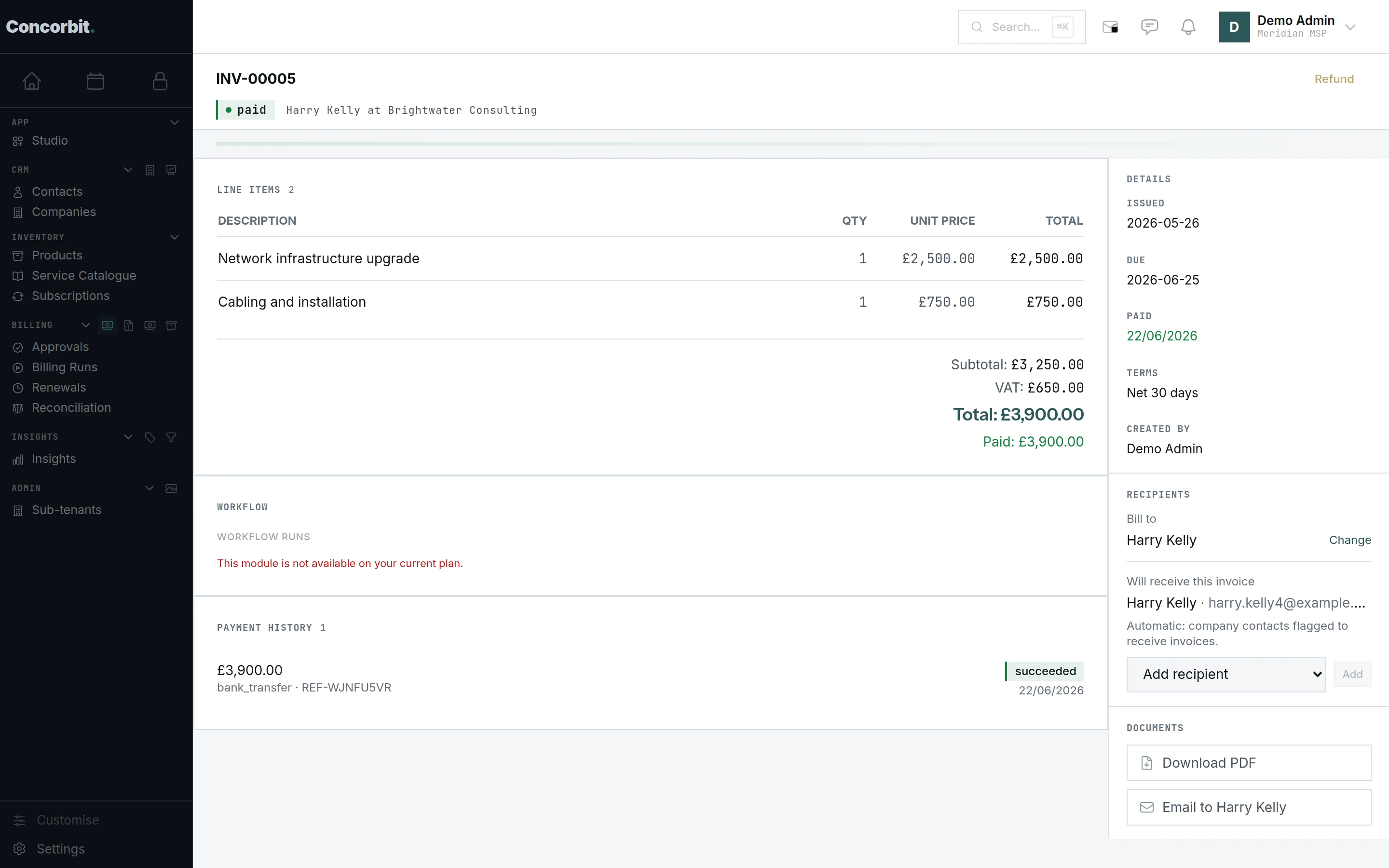
Task: Collapse the APP section chevron
Action: click(x=175, y=122)
